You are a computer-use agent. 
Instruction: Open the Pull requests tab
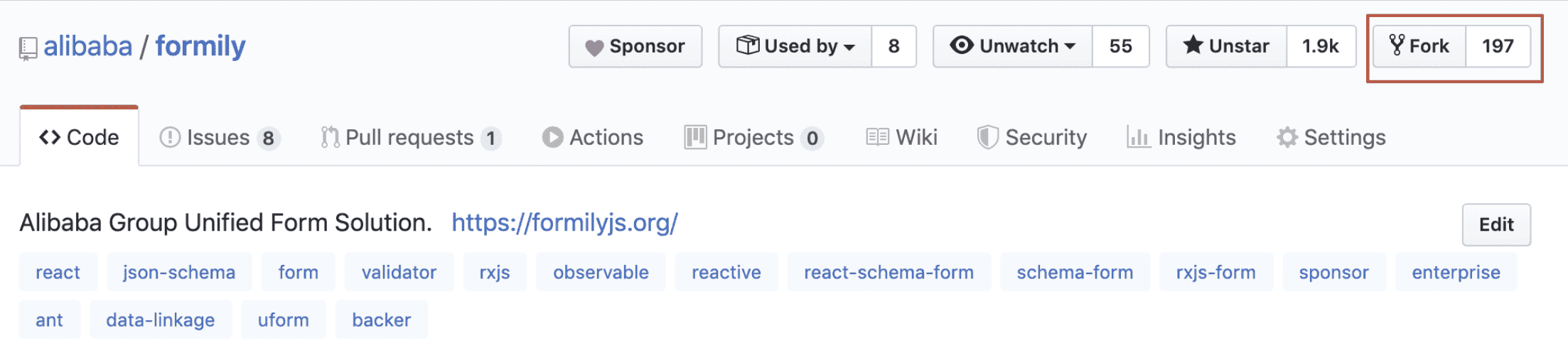pyautogui.click(x=410, y=137)
